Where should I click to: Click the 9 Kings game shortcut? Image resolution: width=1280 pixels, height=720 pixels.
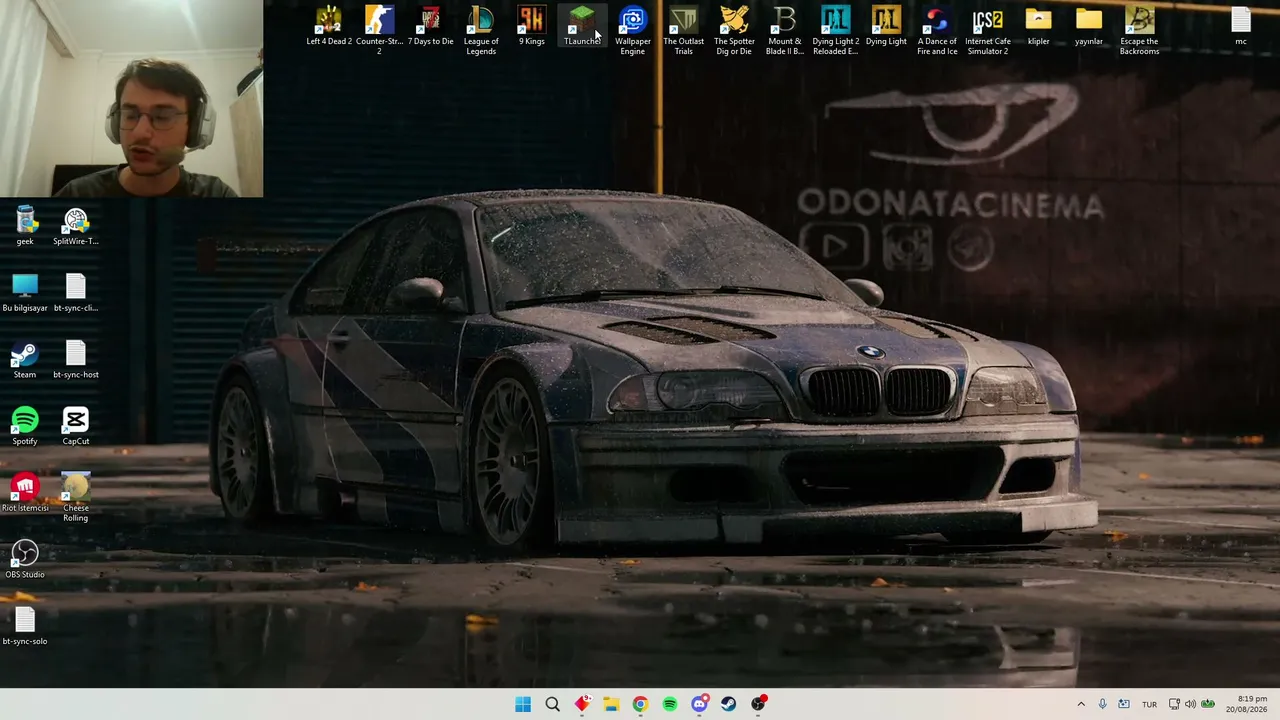532,27
